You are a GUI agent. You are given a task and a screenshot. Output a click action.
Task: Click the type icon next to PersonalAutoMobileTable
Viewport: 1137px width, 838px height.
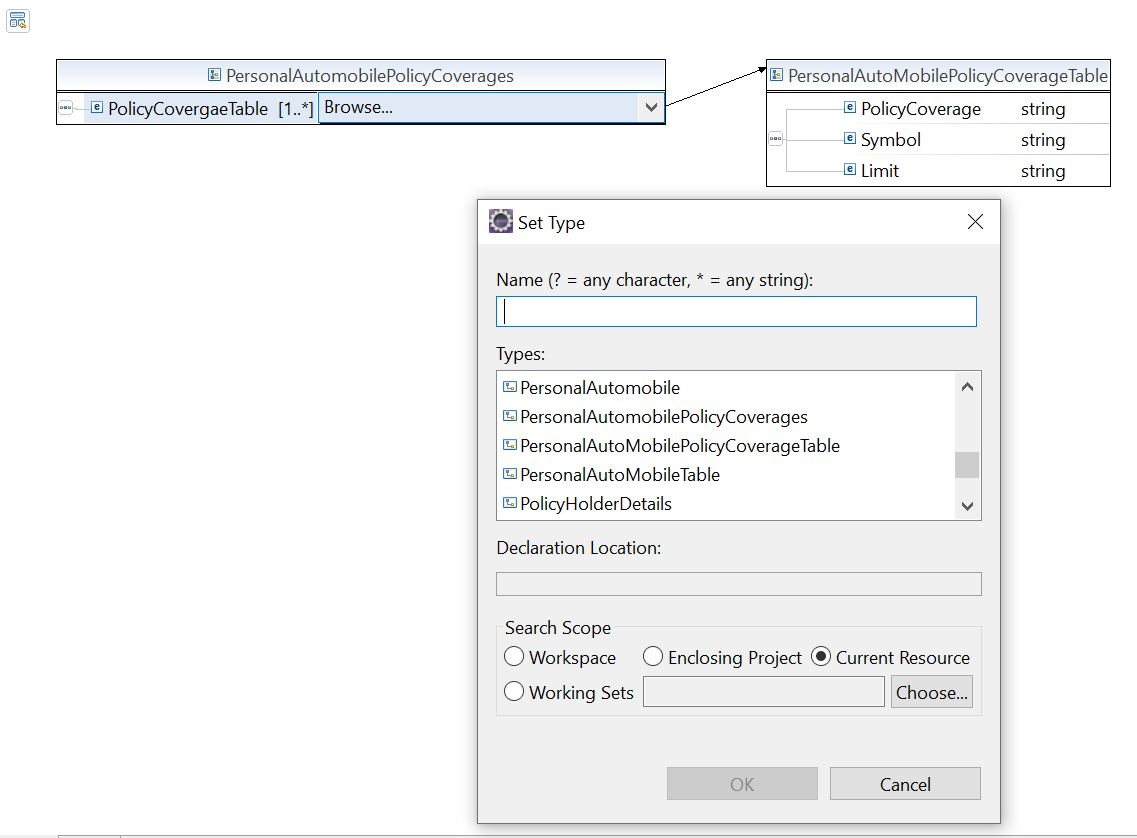coord(510,474)
